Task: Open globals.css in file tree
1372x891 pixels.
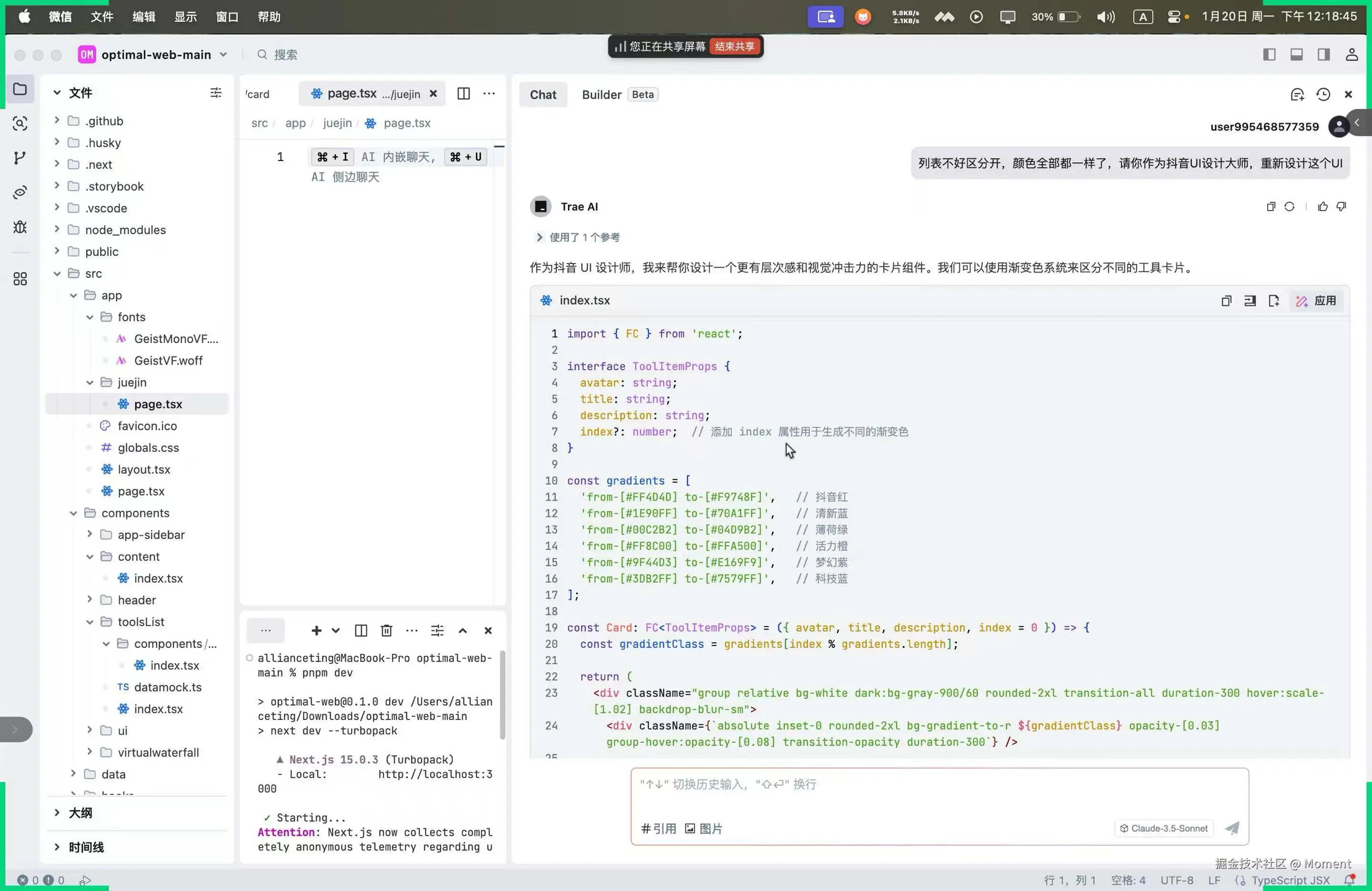Action: pyautogui.click(x=148, y=447)
